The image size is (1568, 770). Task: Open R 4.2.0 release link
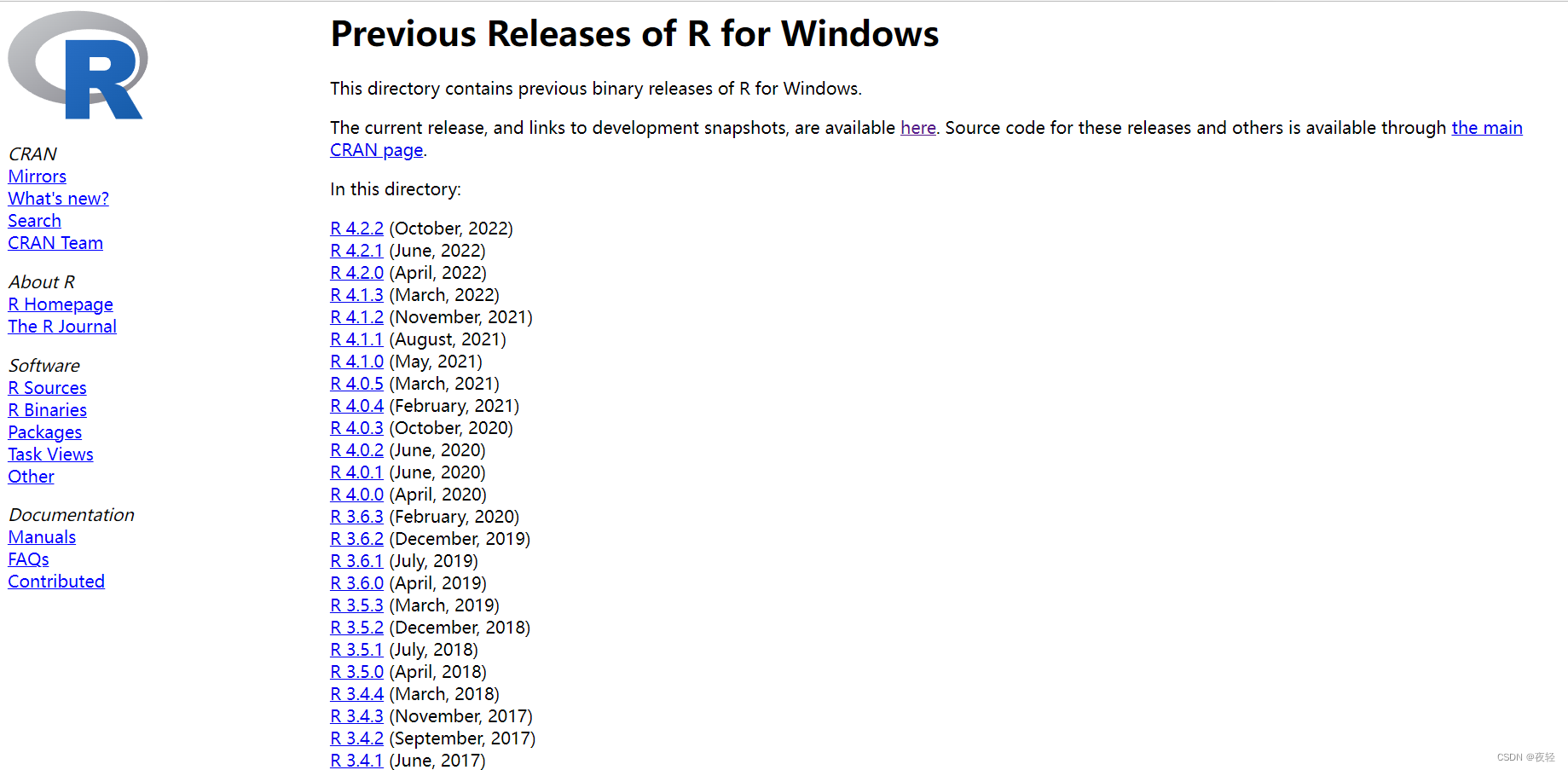357,273
